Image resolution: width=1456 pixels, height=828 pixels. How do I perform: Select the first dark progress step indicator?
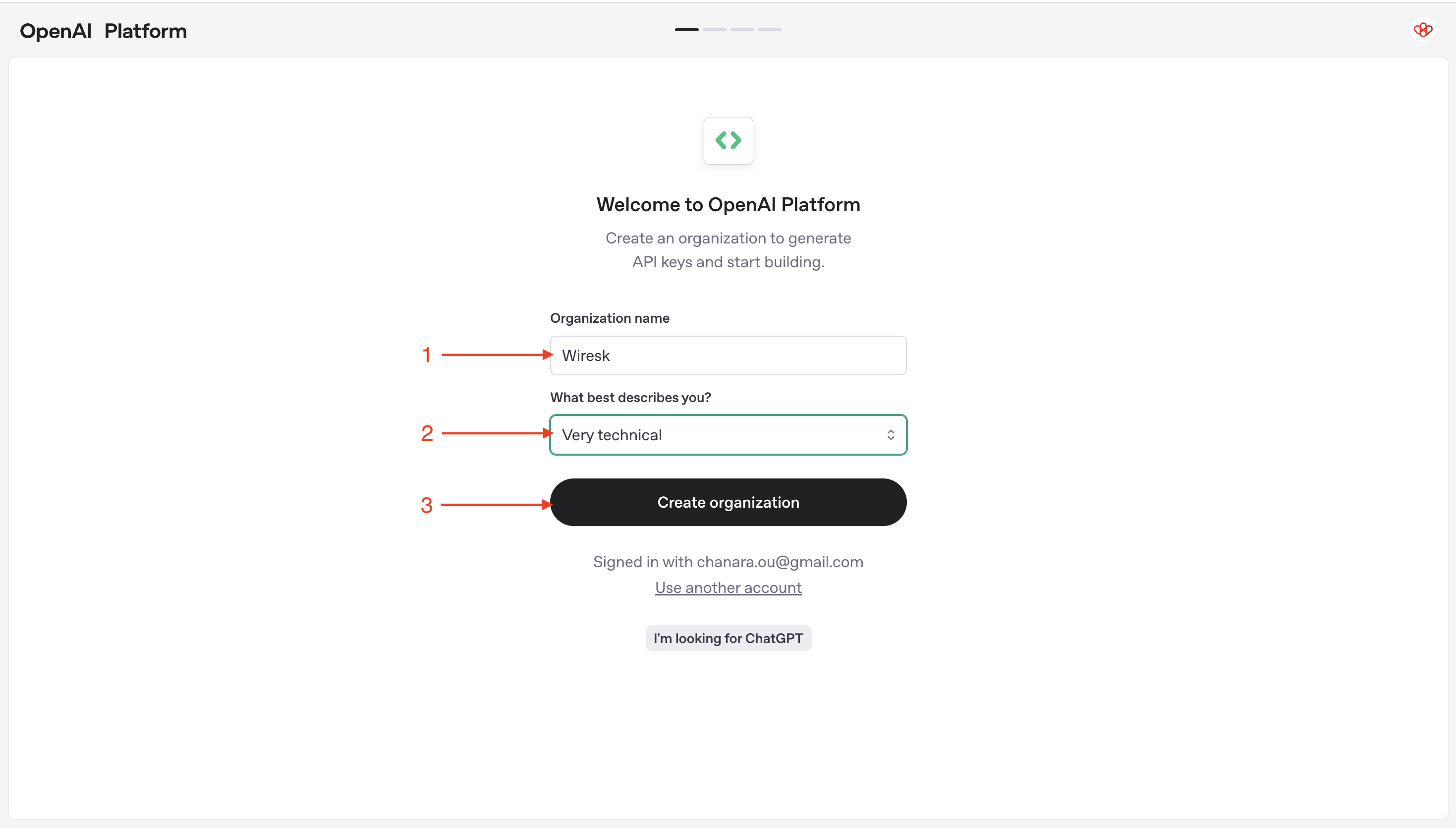click(x=686, y=30)
